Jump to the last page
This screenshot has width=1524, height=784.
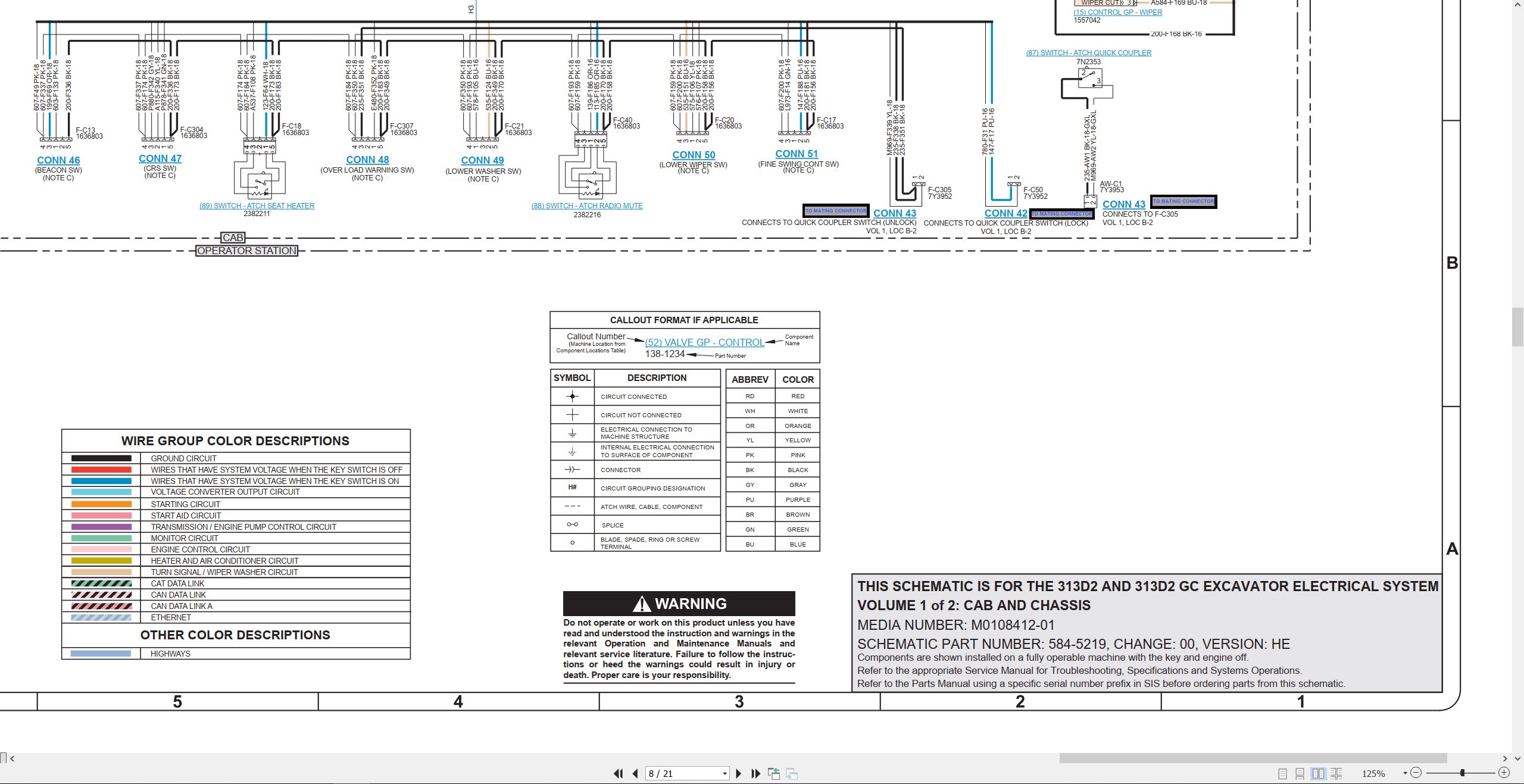(755, 773)
